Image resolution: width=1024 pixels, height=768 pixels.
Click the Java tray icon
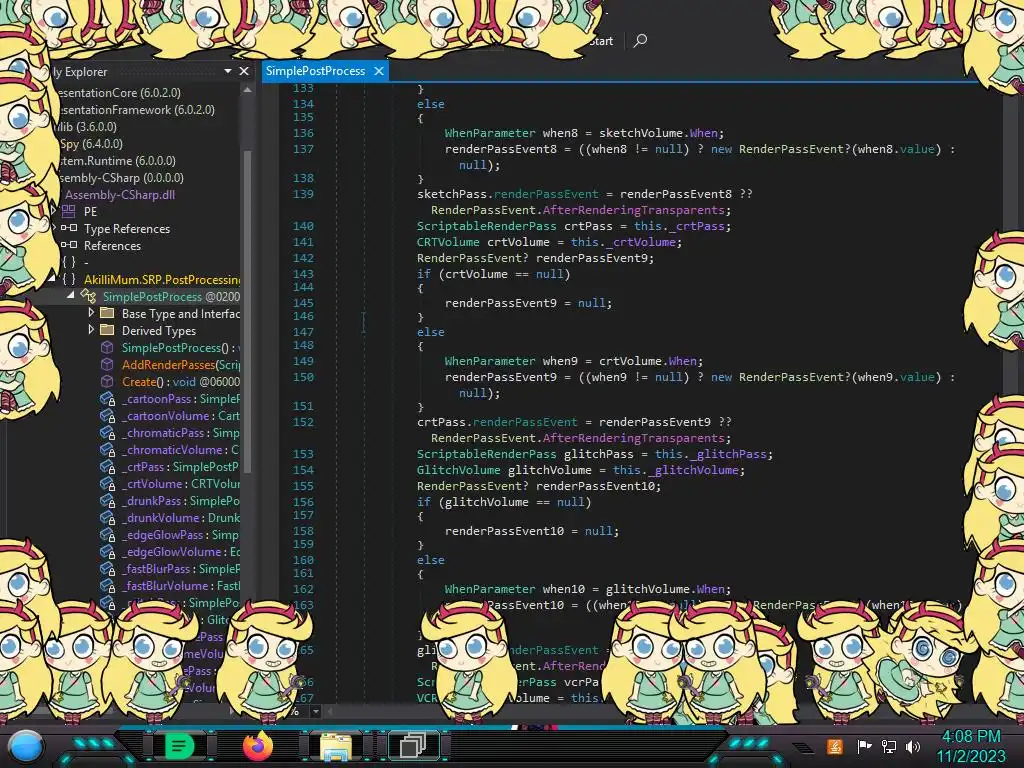coord(835,746)
